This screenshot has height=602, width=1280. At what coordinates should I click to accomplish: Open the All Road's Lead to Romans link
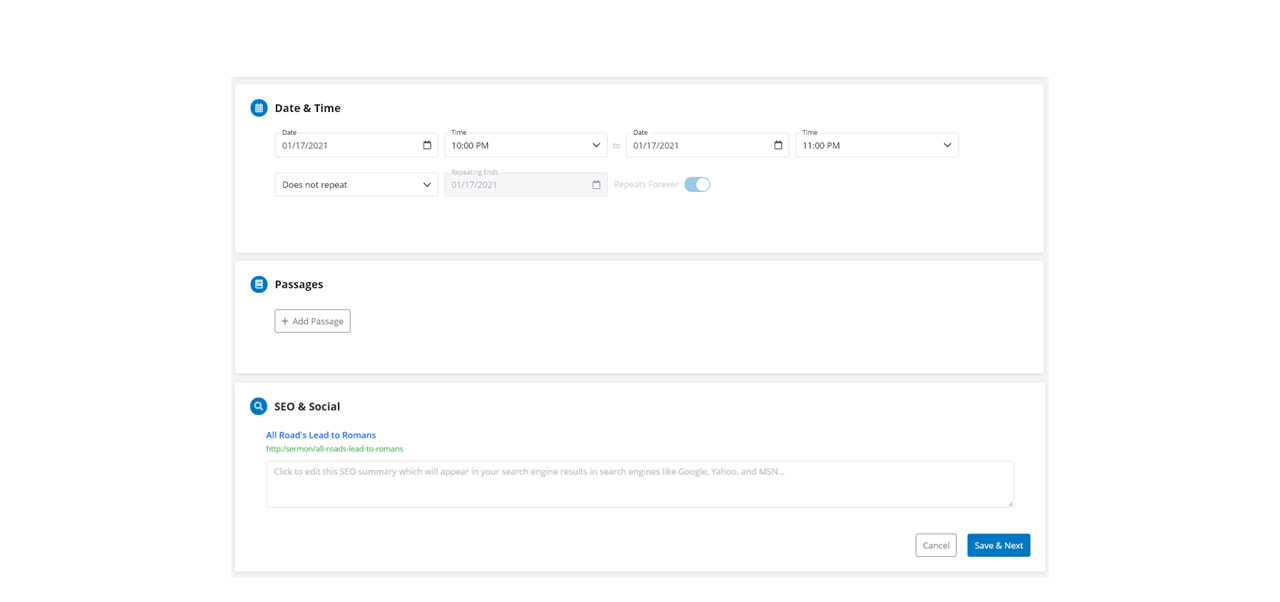pos(321,435)
